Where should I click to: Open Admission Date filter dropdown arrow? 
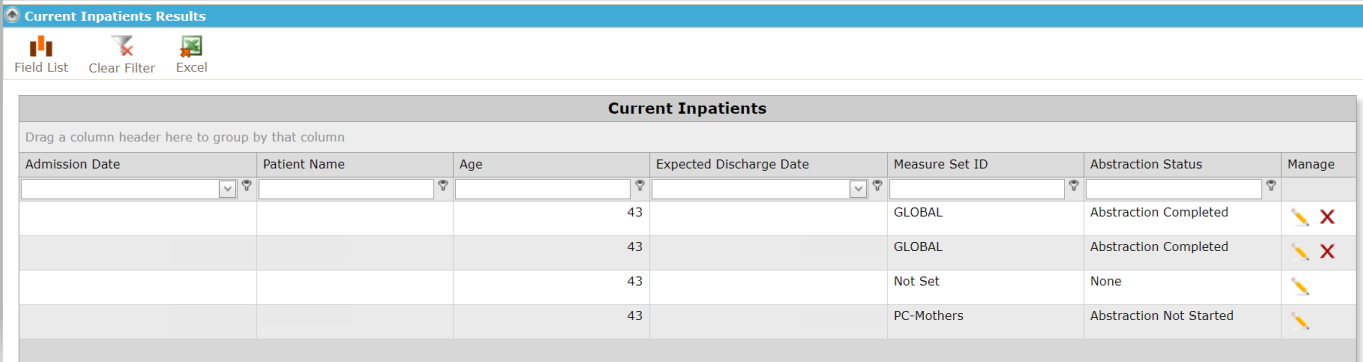(228, 189)
